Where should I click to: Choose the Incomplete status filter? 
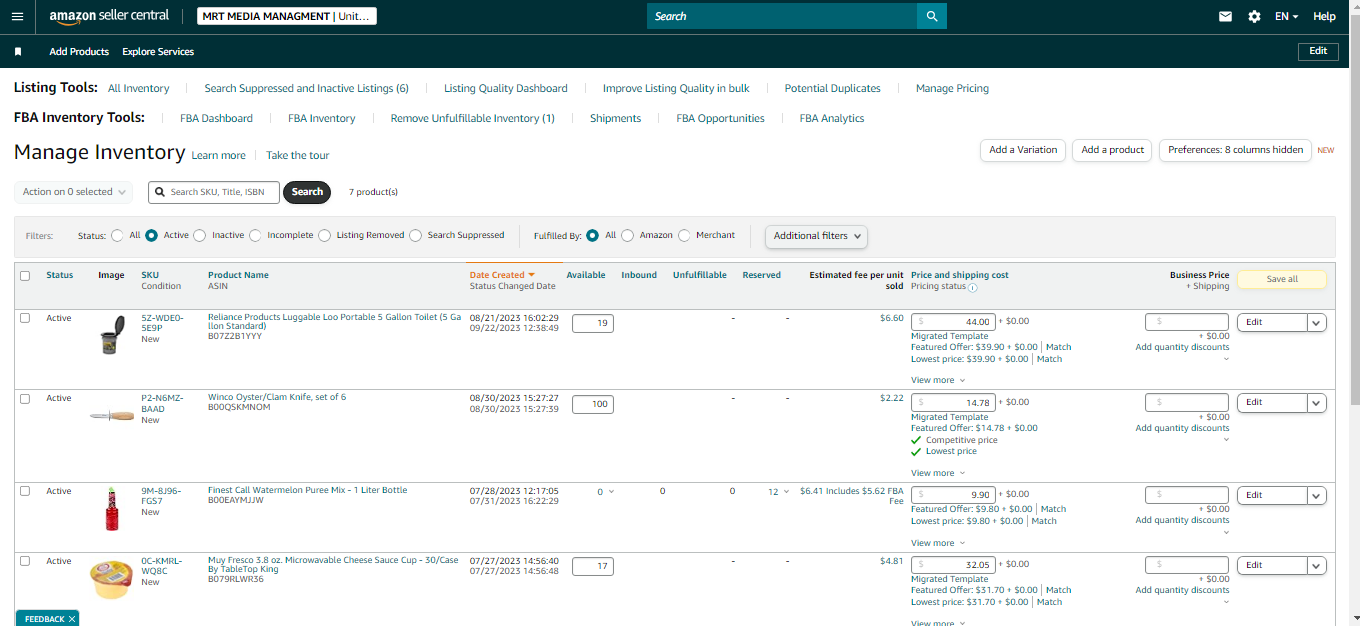(256, 236)
